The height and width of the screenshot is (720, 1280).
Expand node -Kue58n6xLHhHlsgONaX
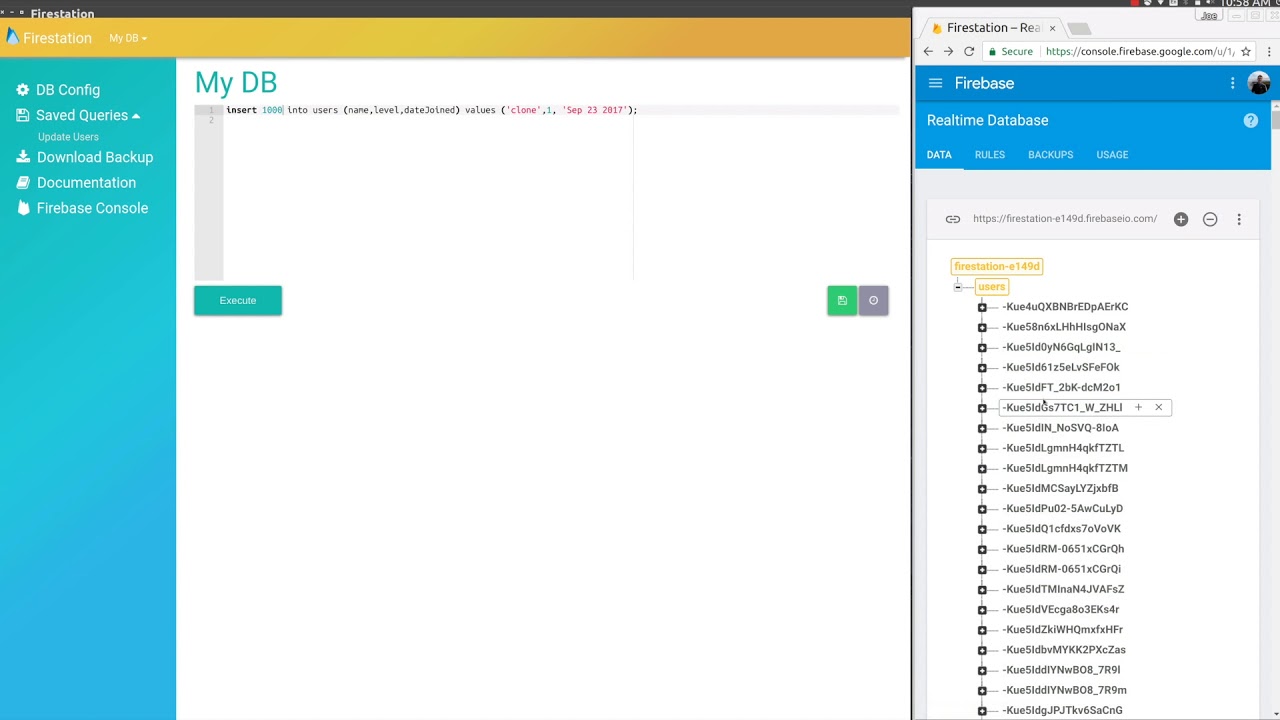(x=982, y=327)
